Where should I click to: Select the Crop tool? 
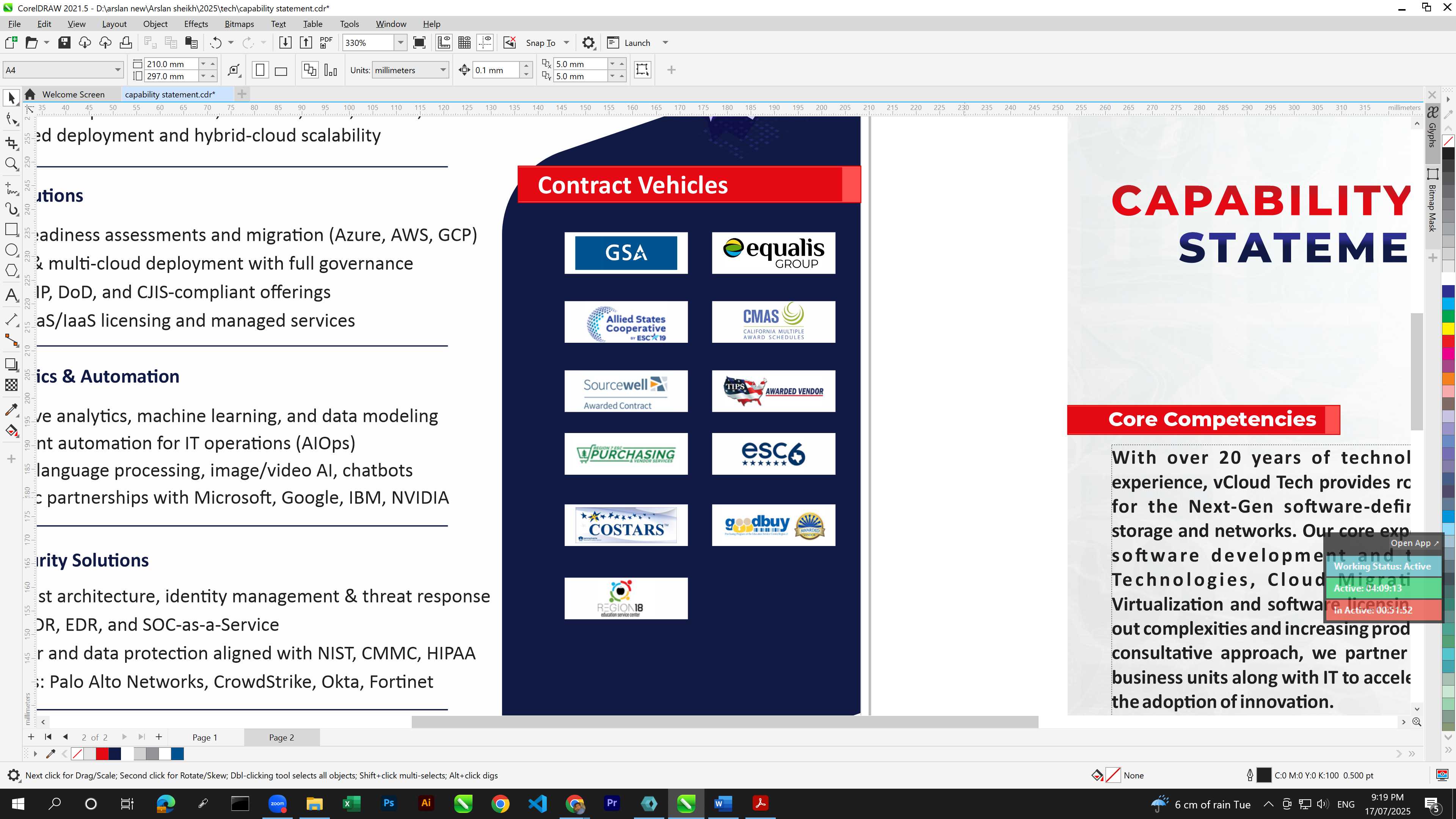11,143
